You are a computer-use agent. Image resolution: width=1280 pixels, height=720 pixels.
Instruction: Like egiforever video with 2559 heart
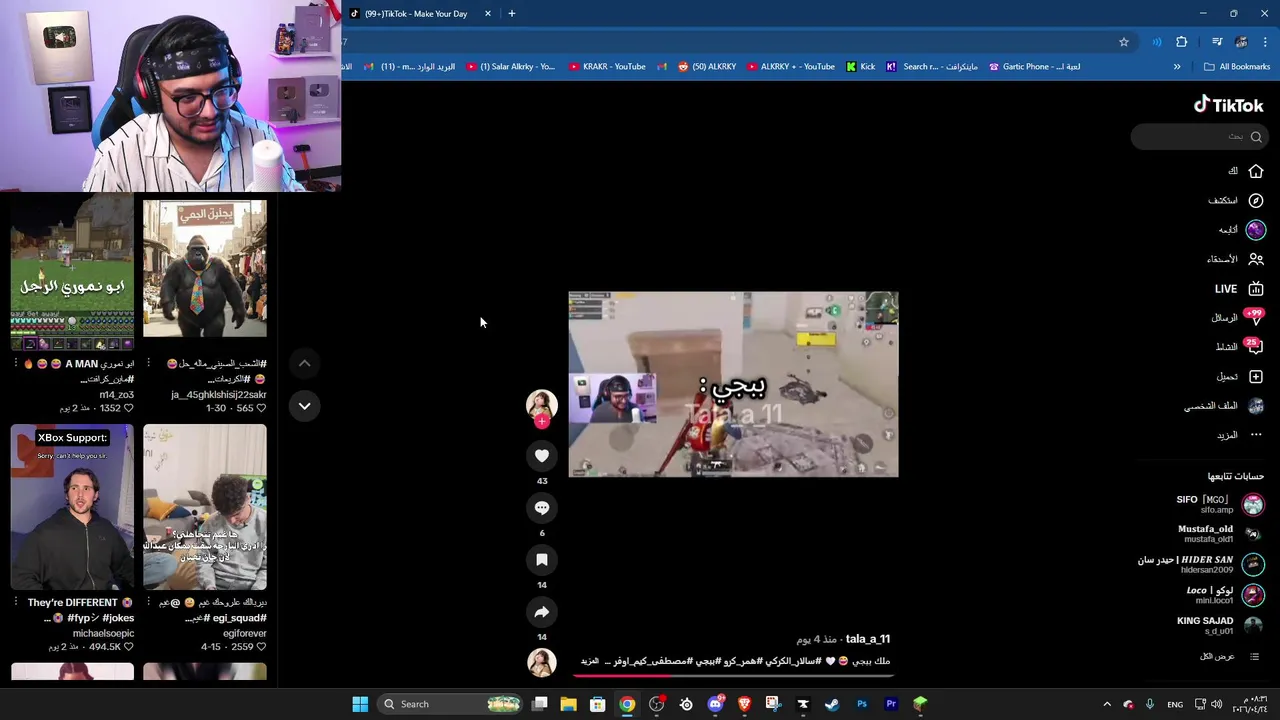click(261, 647)
